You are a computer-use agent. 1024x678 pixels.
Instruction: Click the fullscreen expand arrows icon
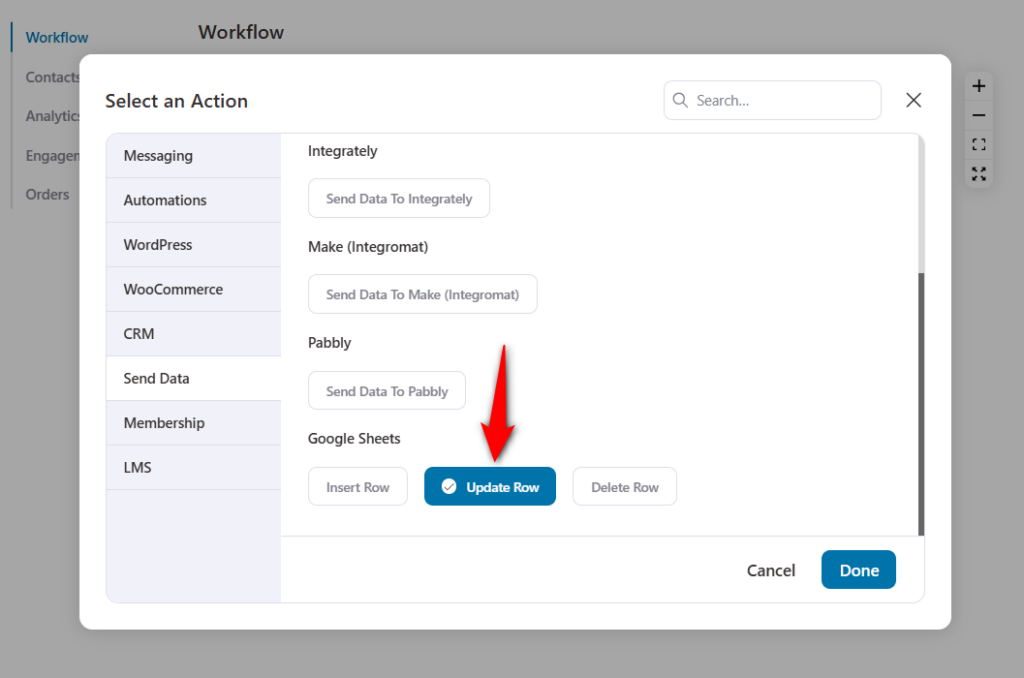tap(978, 174)
